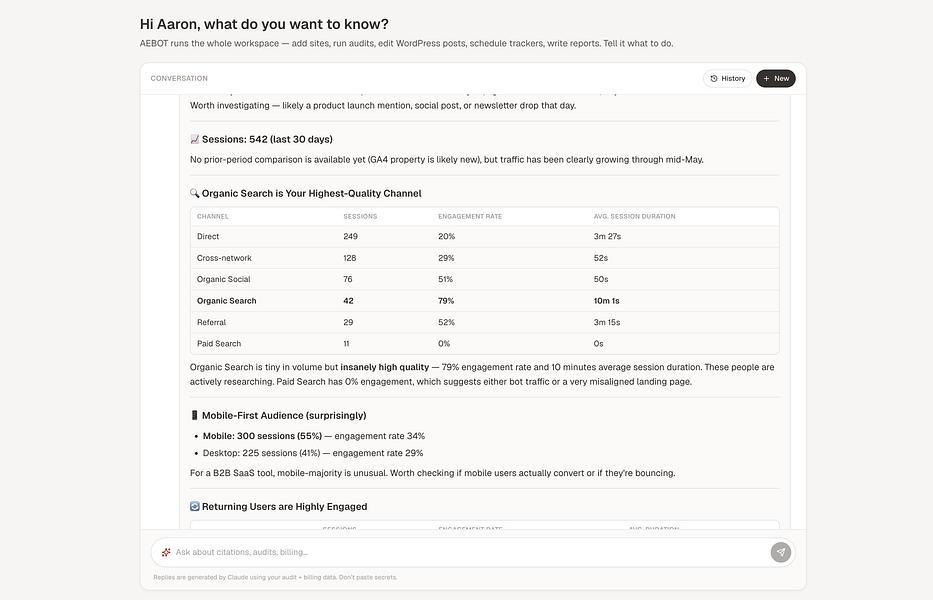Click the Cross-network channel row

pos(485,258)
